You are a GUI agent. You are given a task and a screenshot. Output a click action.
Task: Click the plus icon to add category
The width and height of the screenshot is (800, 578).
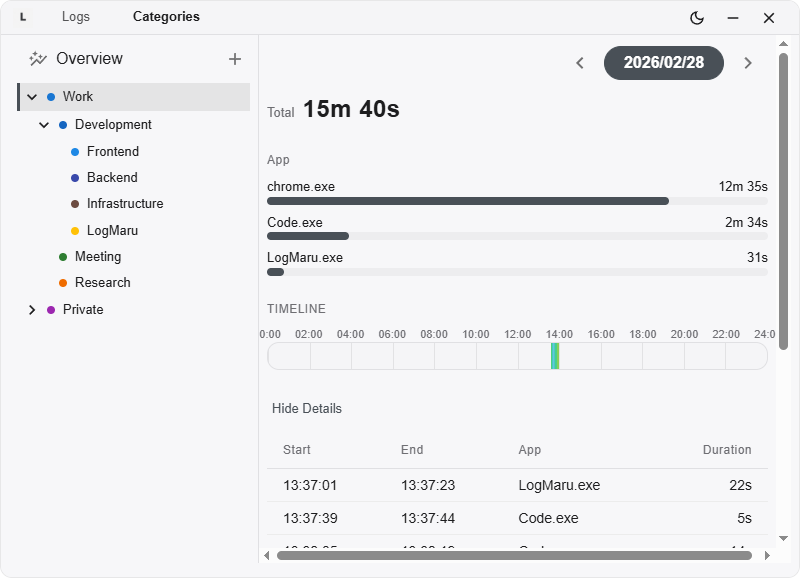click(235, 59)
